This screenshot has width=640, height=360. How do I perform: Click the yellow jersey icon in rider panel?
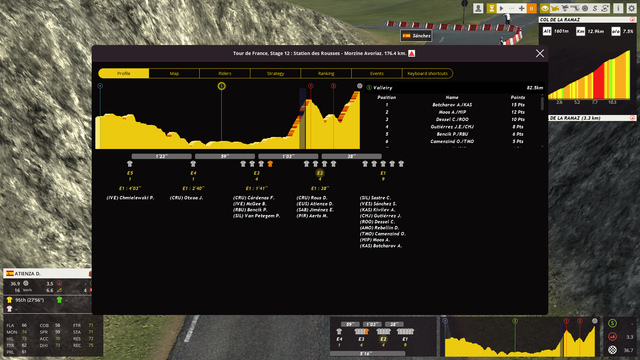pyautogui.click(x=9, y=300)
